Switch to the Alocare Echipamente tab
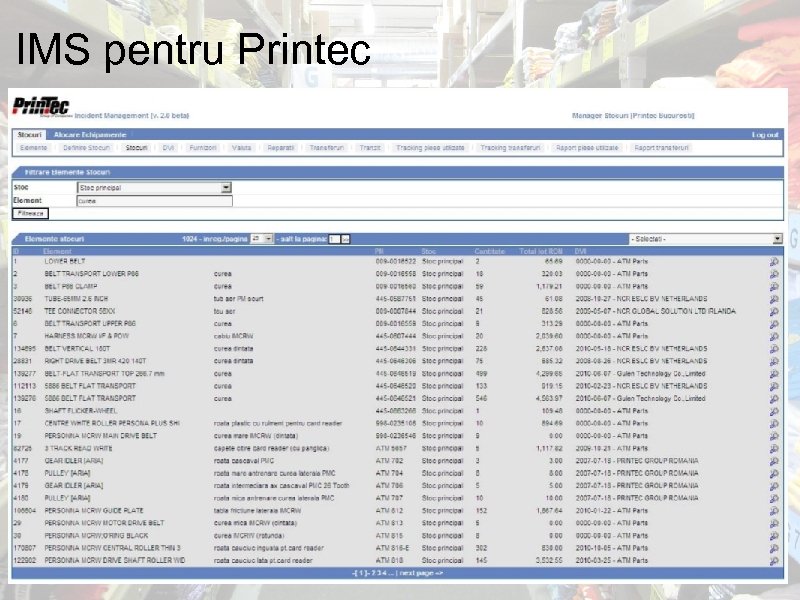800x600 pixels. tap(90, 135)
